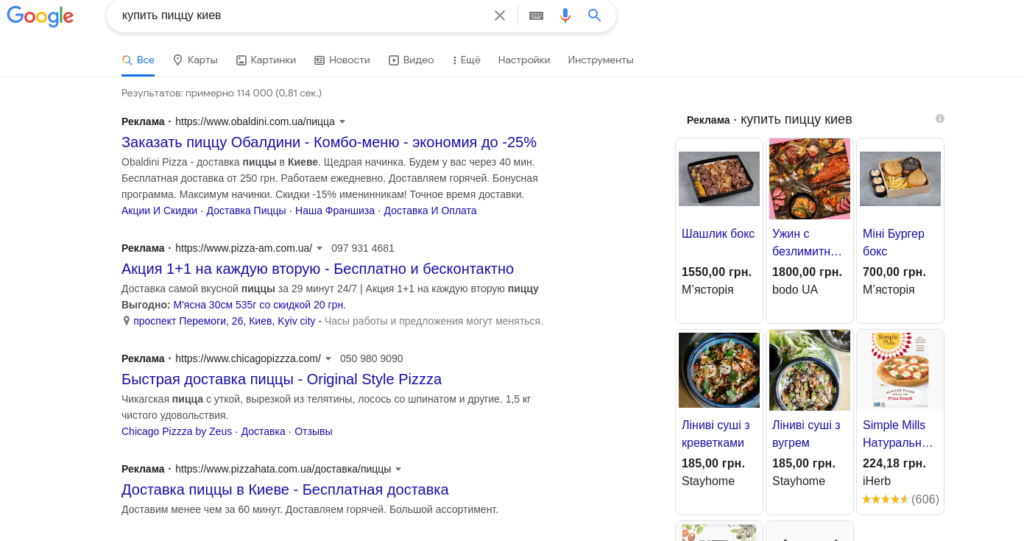Click the phone number 097 931 4681
This screenshot has width=1024, height=541.
(x=362, y=248)
